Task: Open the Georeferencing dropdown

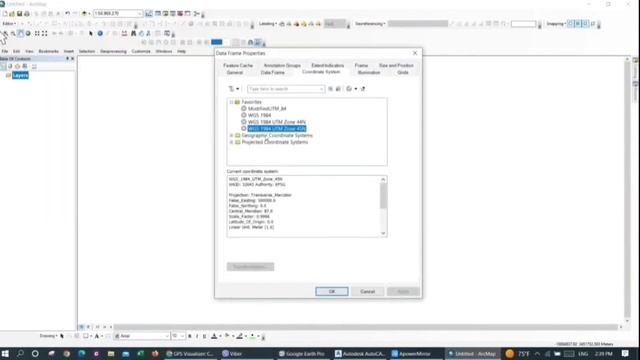Action: pos(370,24)
